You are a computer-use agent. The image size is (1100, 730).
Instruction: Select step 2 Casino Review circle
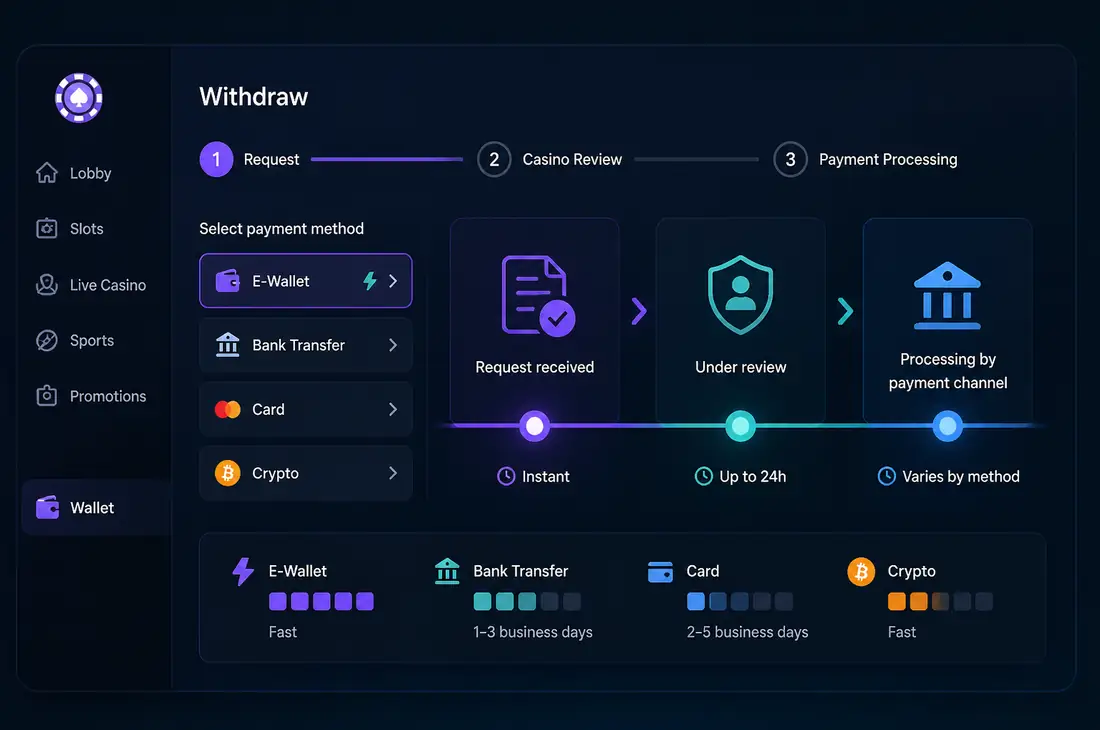coord(494,160)
